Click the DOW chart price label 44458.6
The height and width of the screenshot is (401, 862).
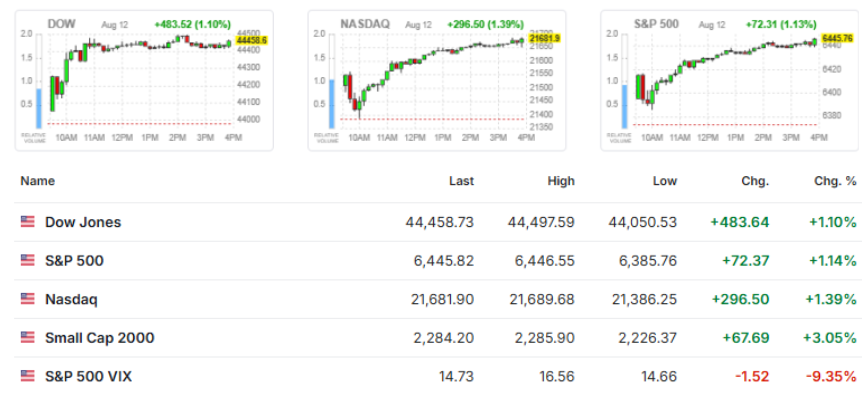(x=251, y=40)
